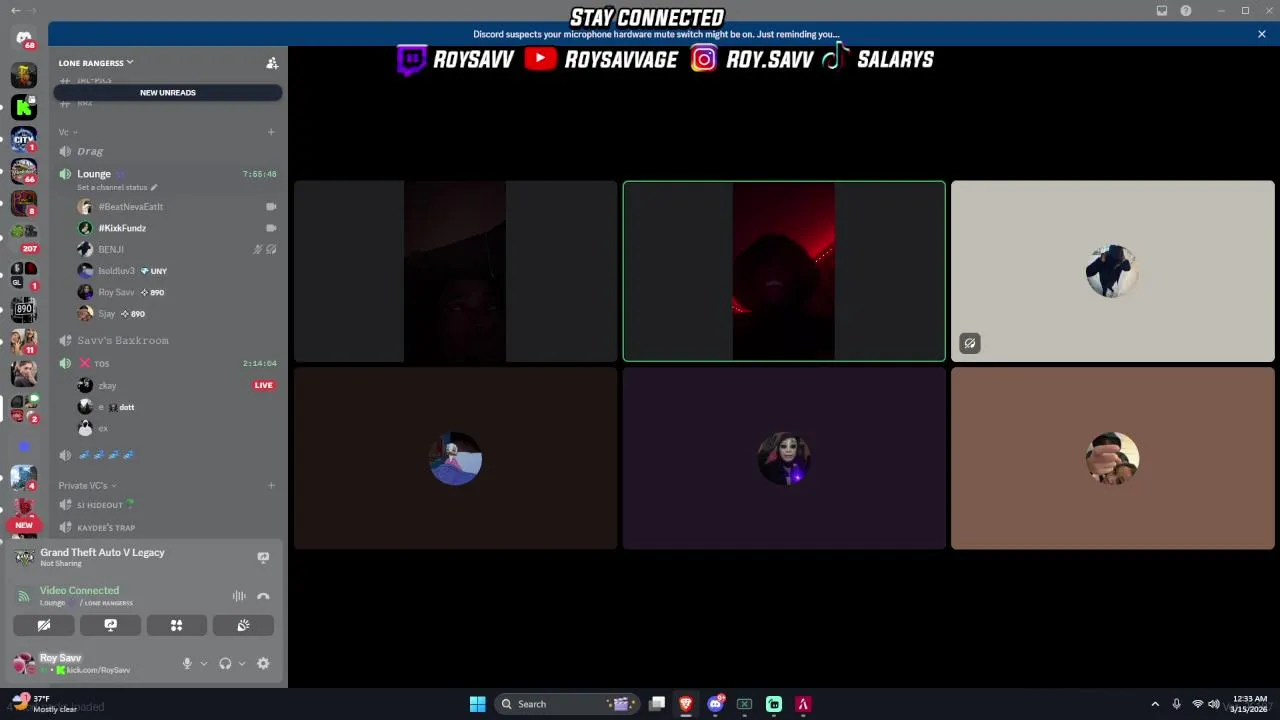1280x720 pixels.
Task: Add a channel to Private VC's category
Action: click(x=271, y=486)
